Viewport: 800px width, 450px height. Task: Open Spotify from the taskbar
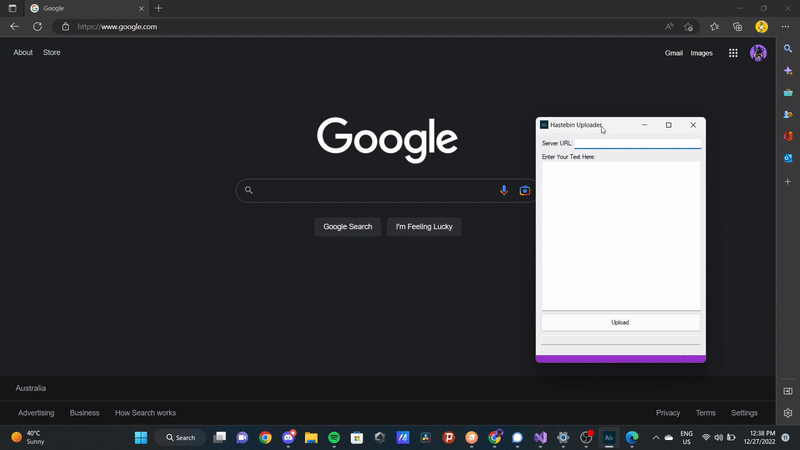[x=334, y=438]
